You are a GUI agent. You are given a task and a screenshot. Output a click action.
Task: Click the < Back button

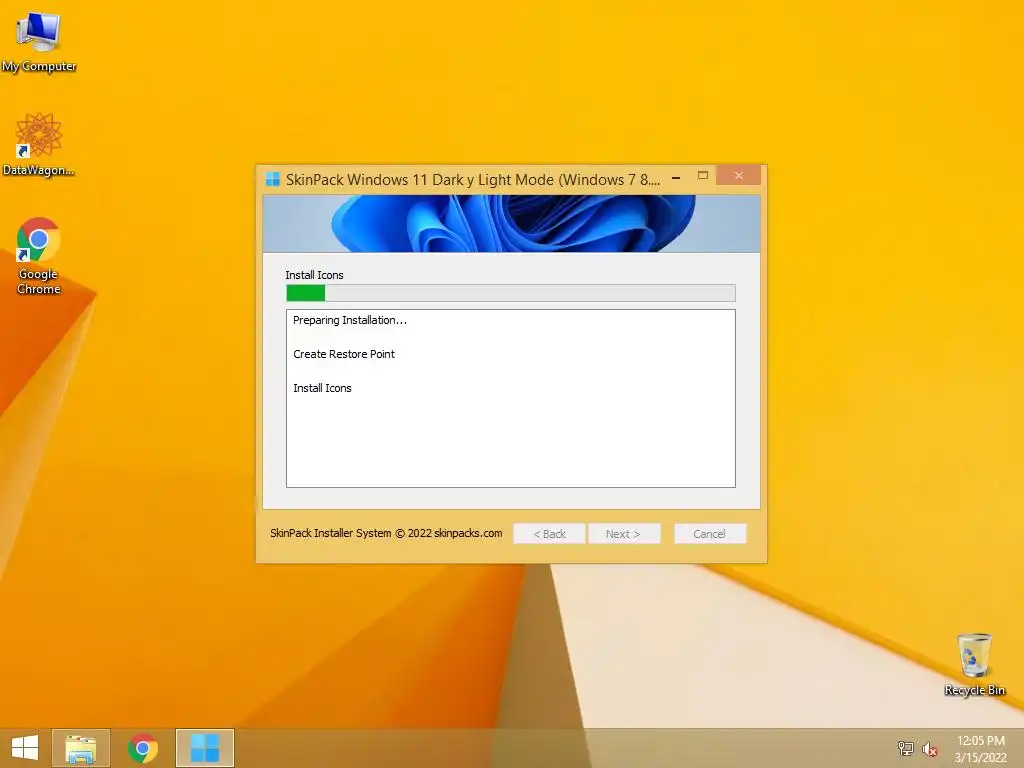point(549,534)
